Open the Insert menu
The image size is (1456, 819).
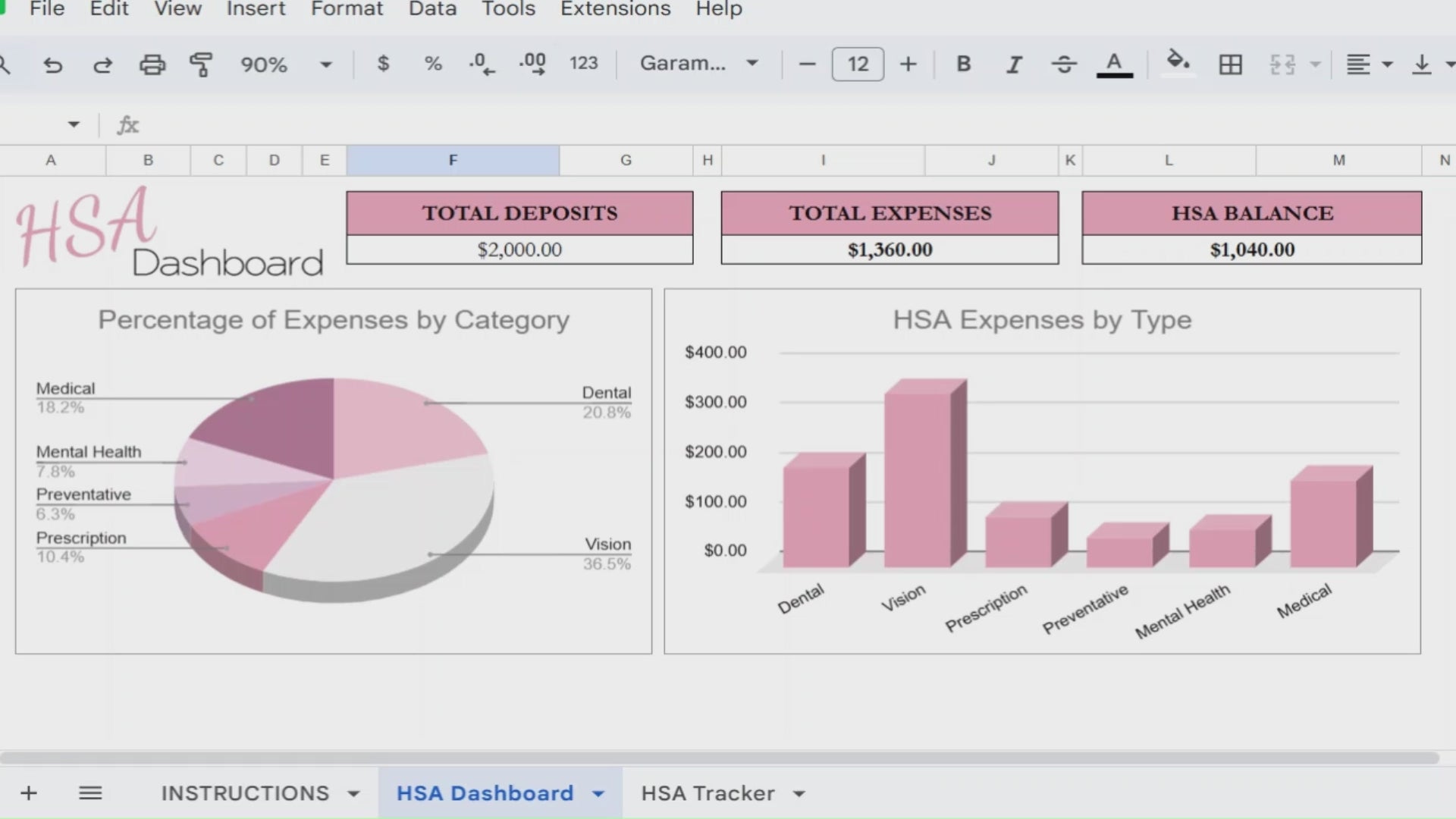[x=256, y=10]
